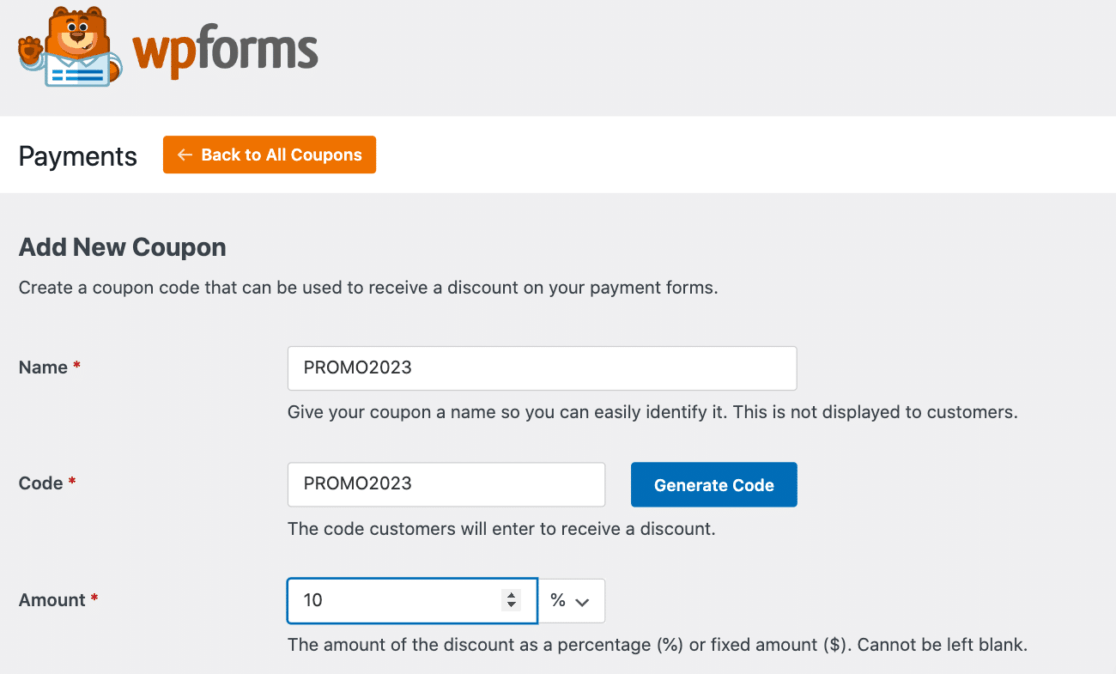This screenshot has height=674, width=1116.
Task: Click the upward stepper arrow beside Amount
Action: (511, 594)
